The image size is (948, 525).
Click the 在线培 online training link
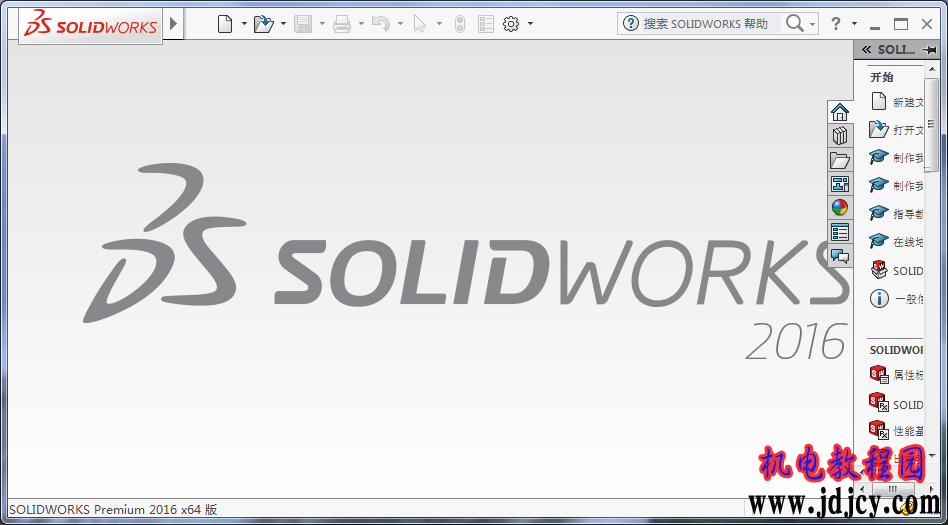908,242
